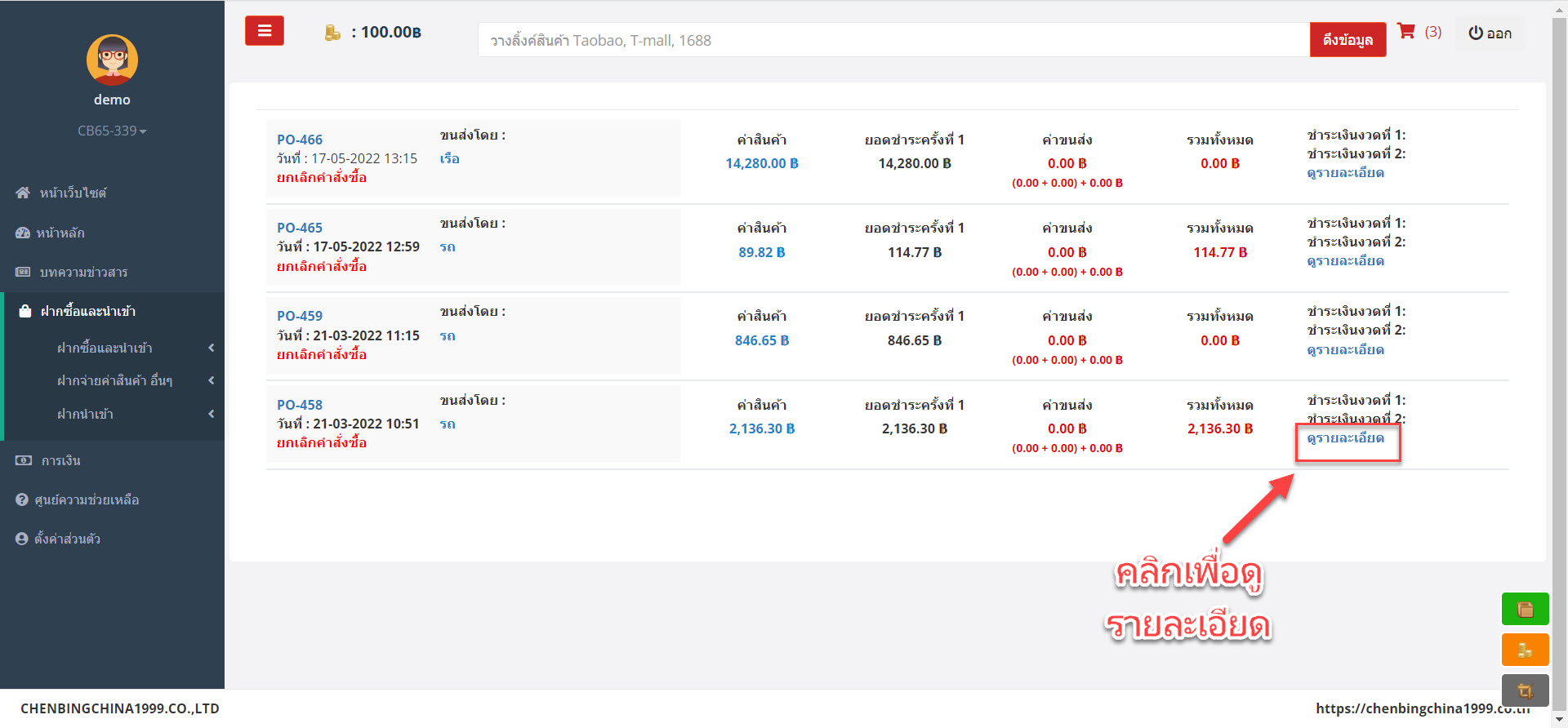Click the 114.77 ฿ red total for PO-465
The height and width of the screenshot is (728, 1568).
point(1220,252)
